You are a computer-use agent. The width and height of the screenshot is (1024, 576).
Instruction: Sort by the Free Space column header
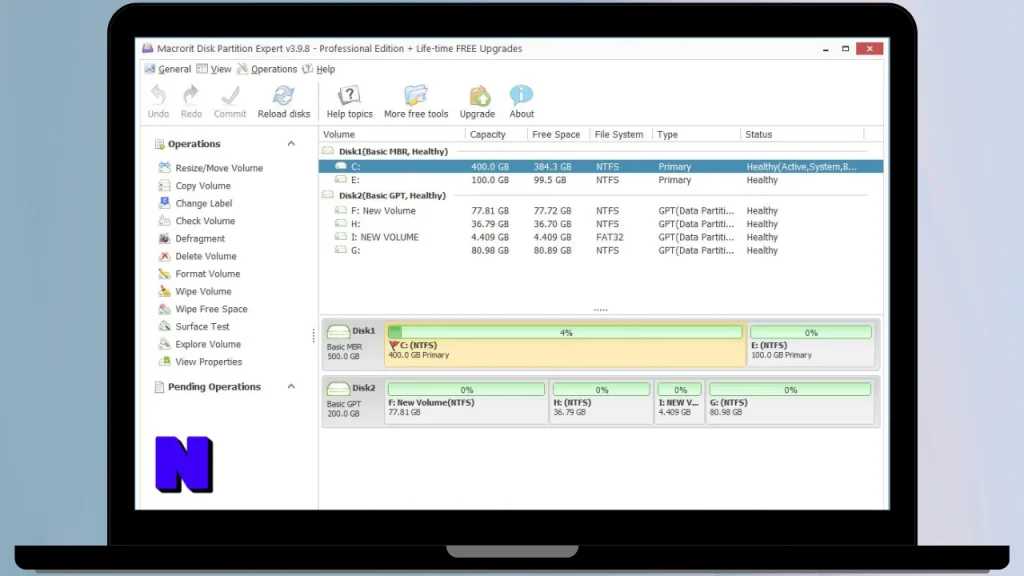click(x=558, y=134)
